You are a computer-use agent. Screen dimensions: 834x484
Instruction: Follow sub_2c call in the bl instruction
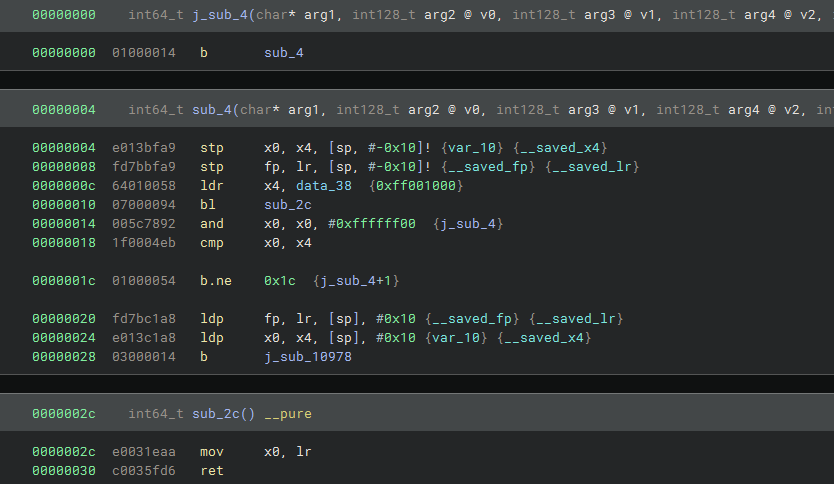[x=283, y=205]
